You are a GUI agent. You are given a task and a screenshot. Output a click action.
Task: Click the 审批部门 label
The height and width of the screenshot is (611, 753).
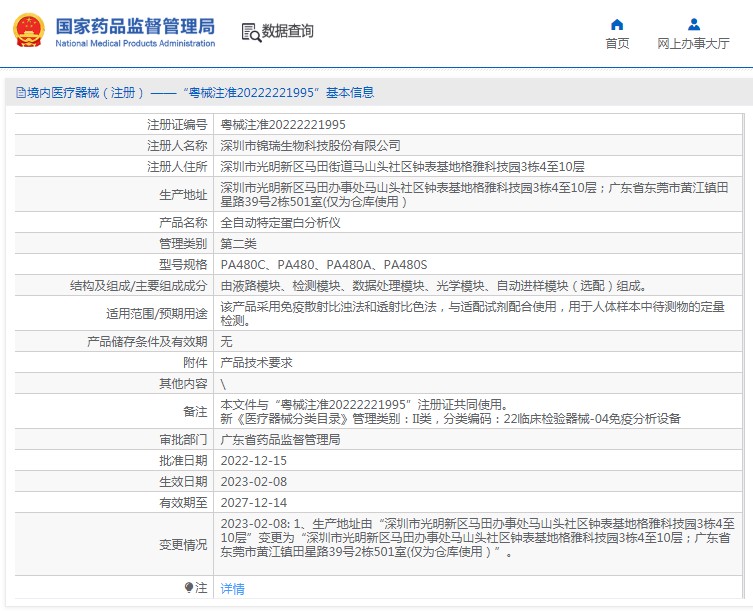(183, 440)
